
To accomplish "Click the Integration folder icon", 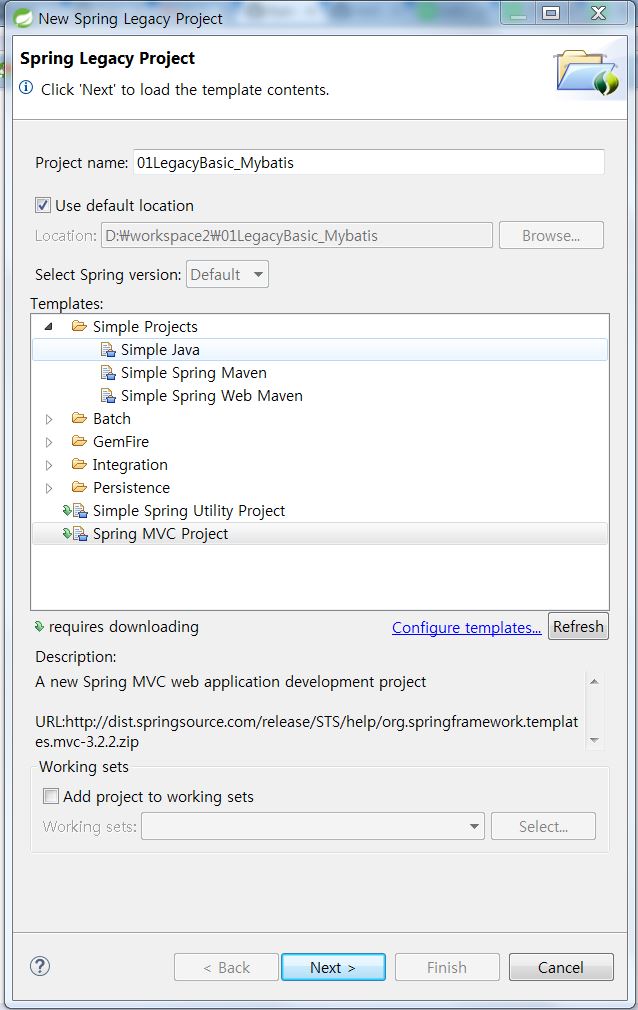I will [79, 464].
